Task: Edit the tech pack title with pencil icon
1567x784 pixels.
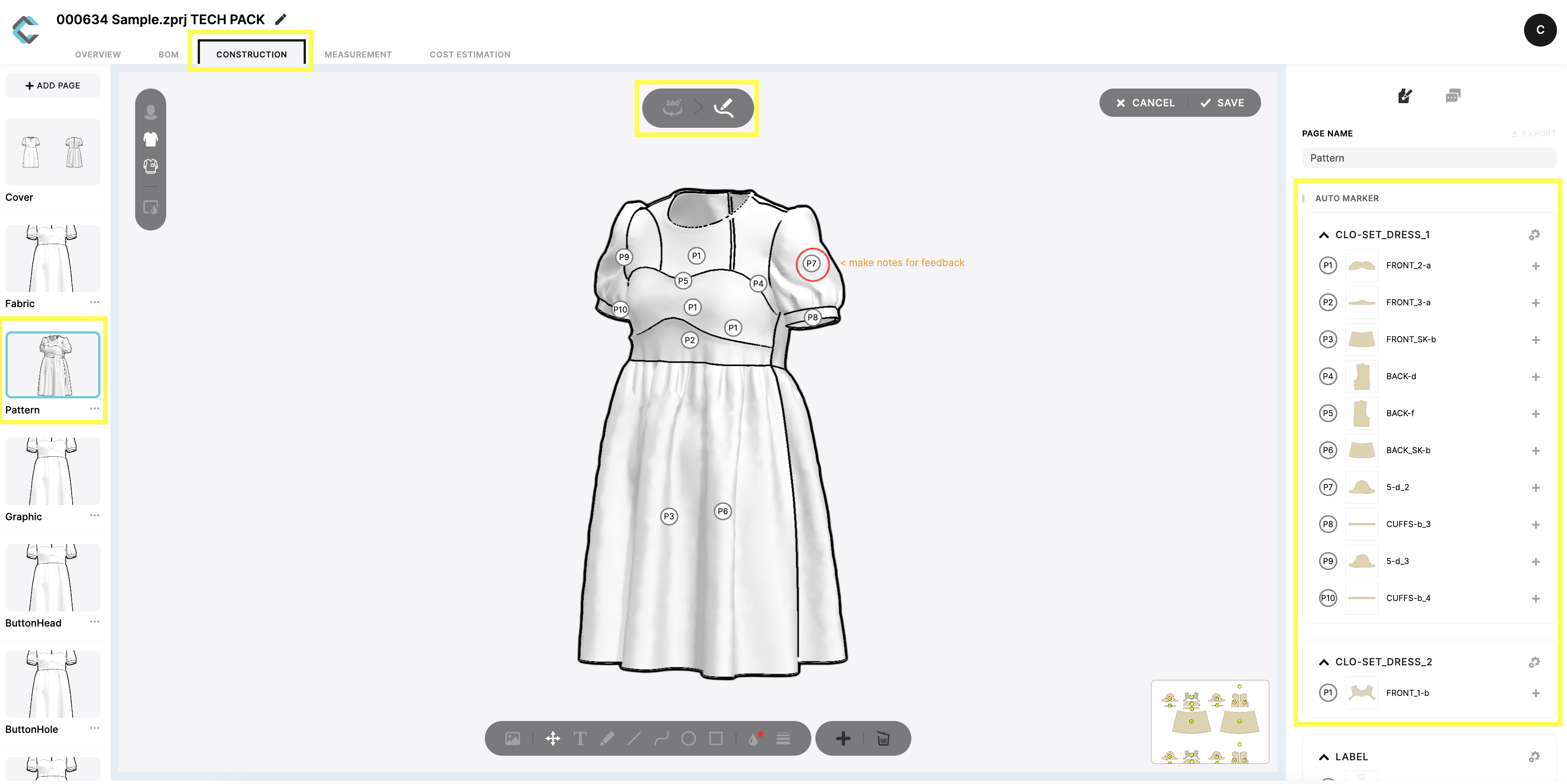Action: 280,20
